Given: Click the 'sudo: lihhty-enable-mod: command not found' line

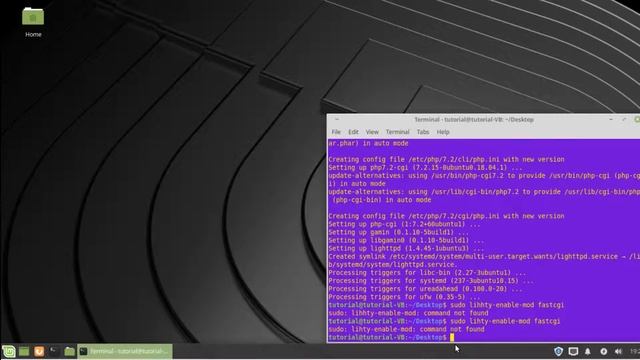Looking at the screenshot, I should (x=408, y=313).
